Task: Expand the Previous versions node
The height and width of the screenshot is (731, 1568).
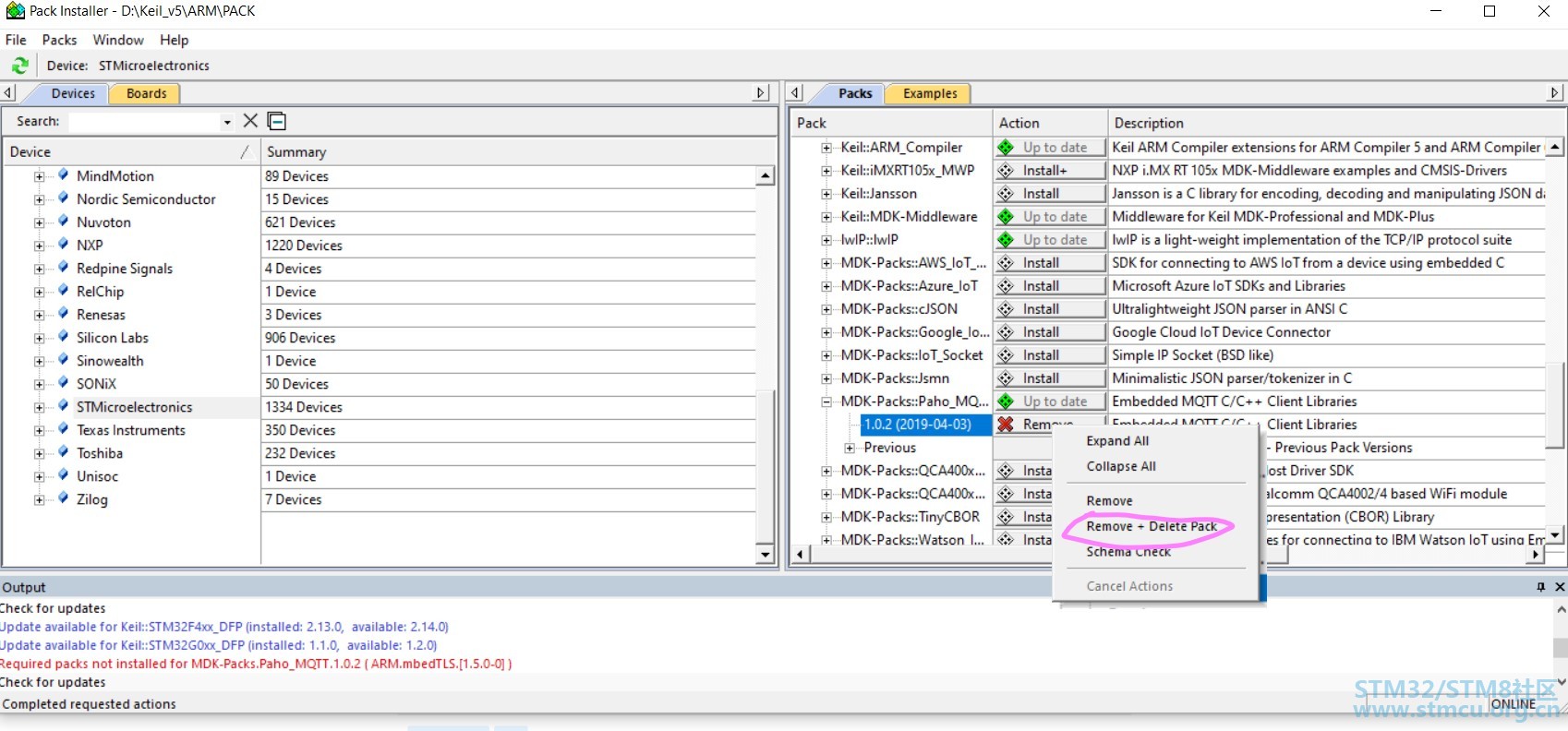Action: click(x=850, y=448)
